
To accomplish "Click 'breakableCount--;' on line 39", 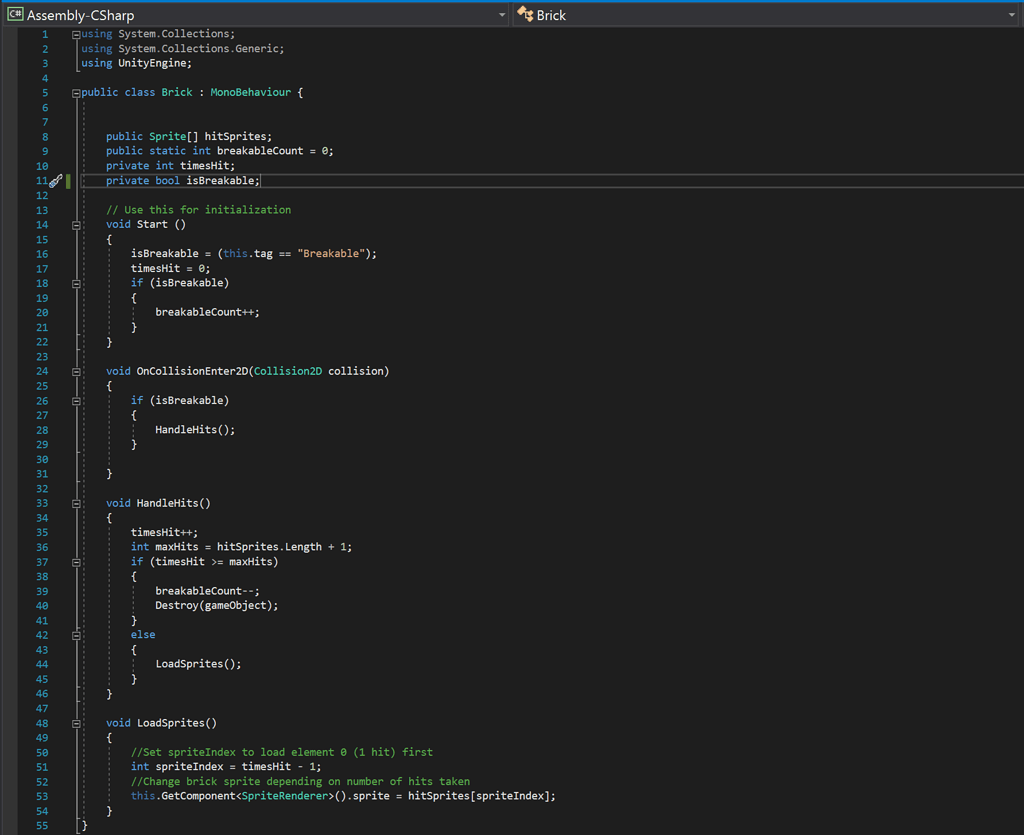I will pyautogui.click(x=207, y=591).
